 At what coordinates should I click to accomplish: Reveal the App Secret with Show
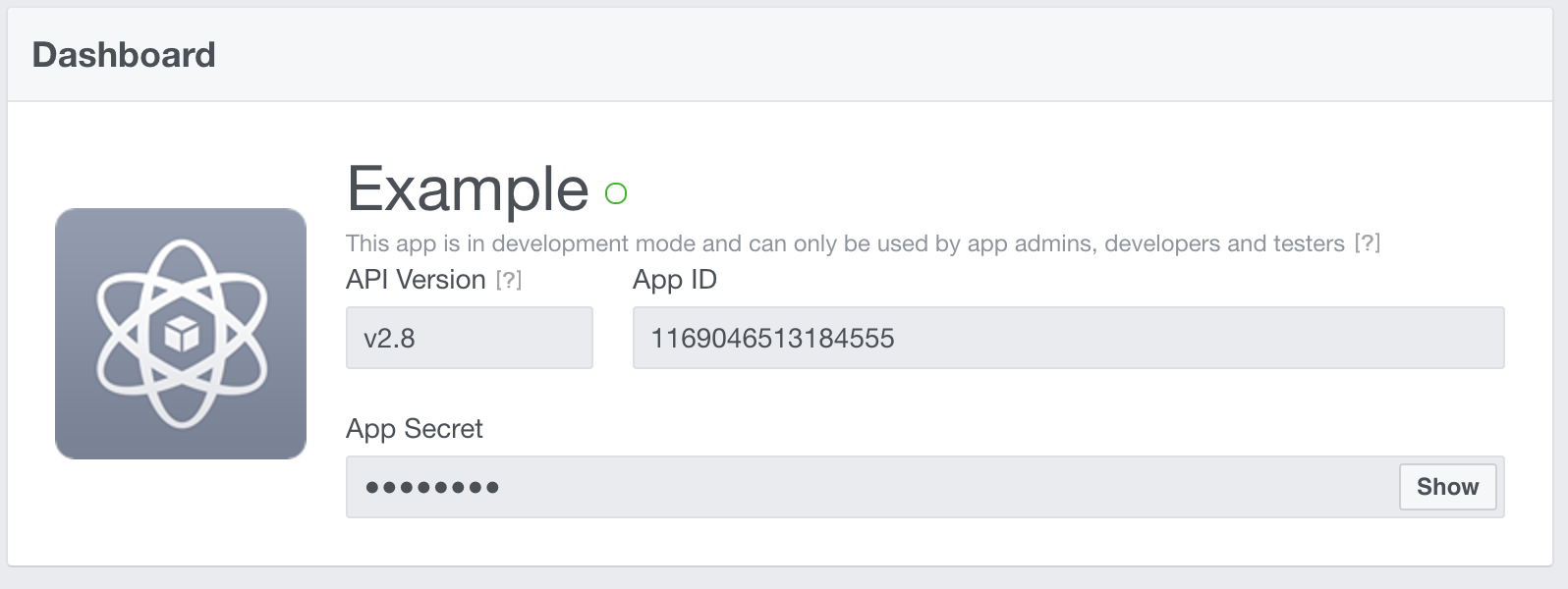pos(1447,486)
